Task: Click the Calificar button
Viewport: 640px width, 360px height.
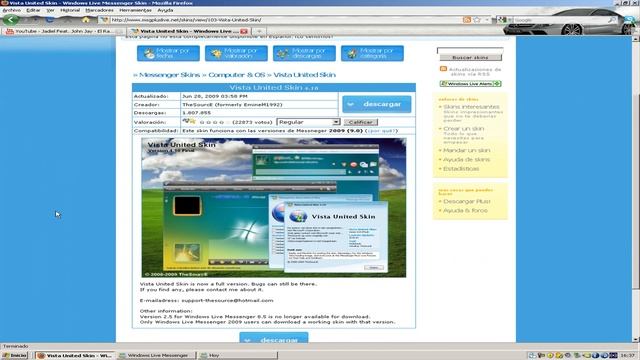Action: [x=360, y=122]
